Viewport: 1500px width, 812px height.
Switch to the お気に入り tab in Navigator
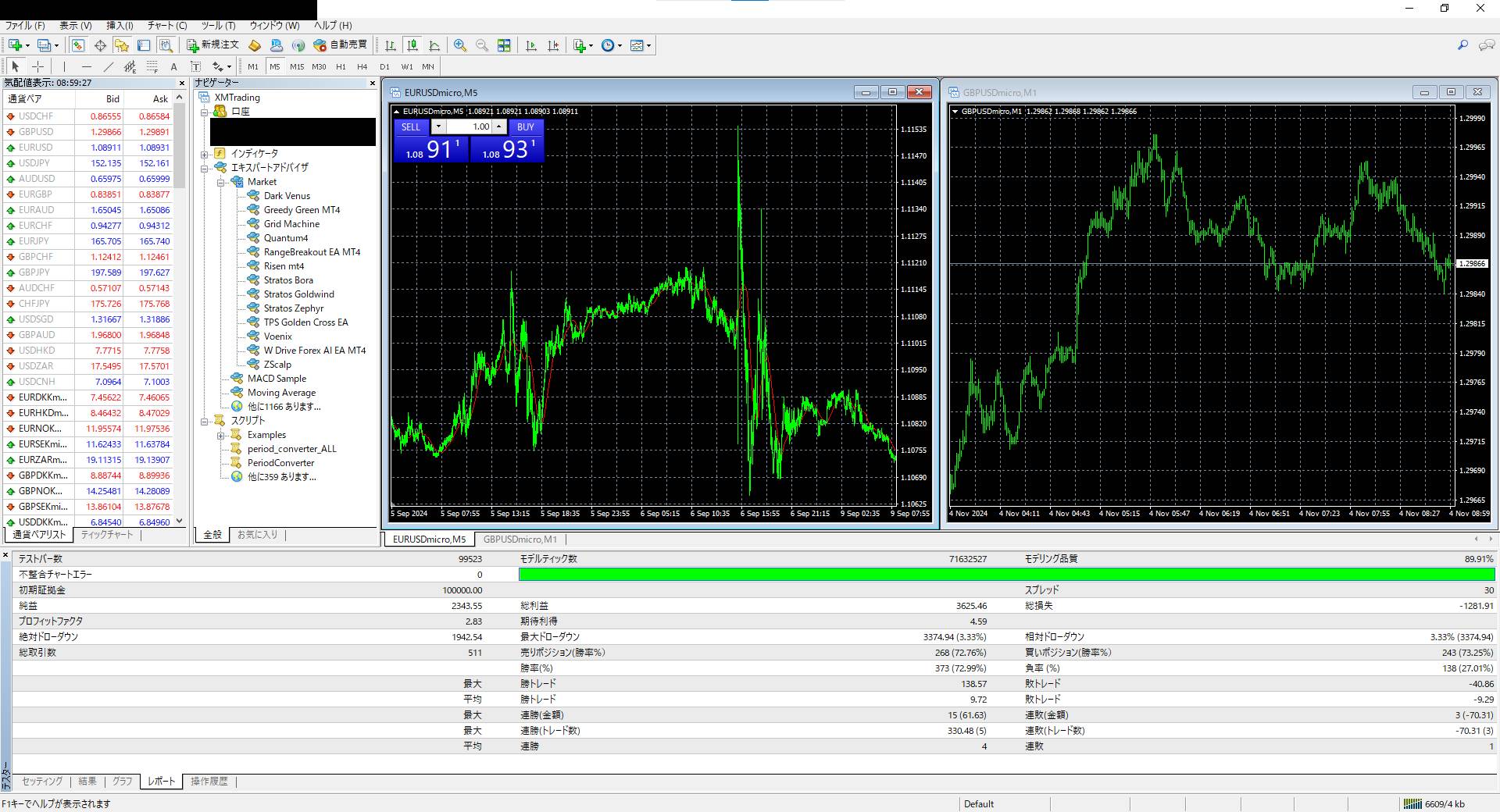coord(257,535)
